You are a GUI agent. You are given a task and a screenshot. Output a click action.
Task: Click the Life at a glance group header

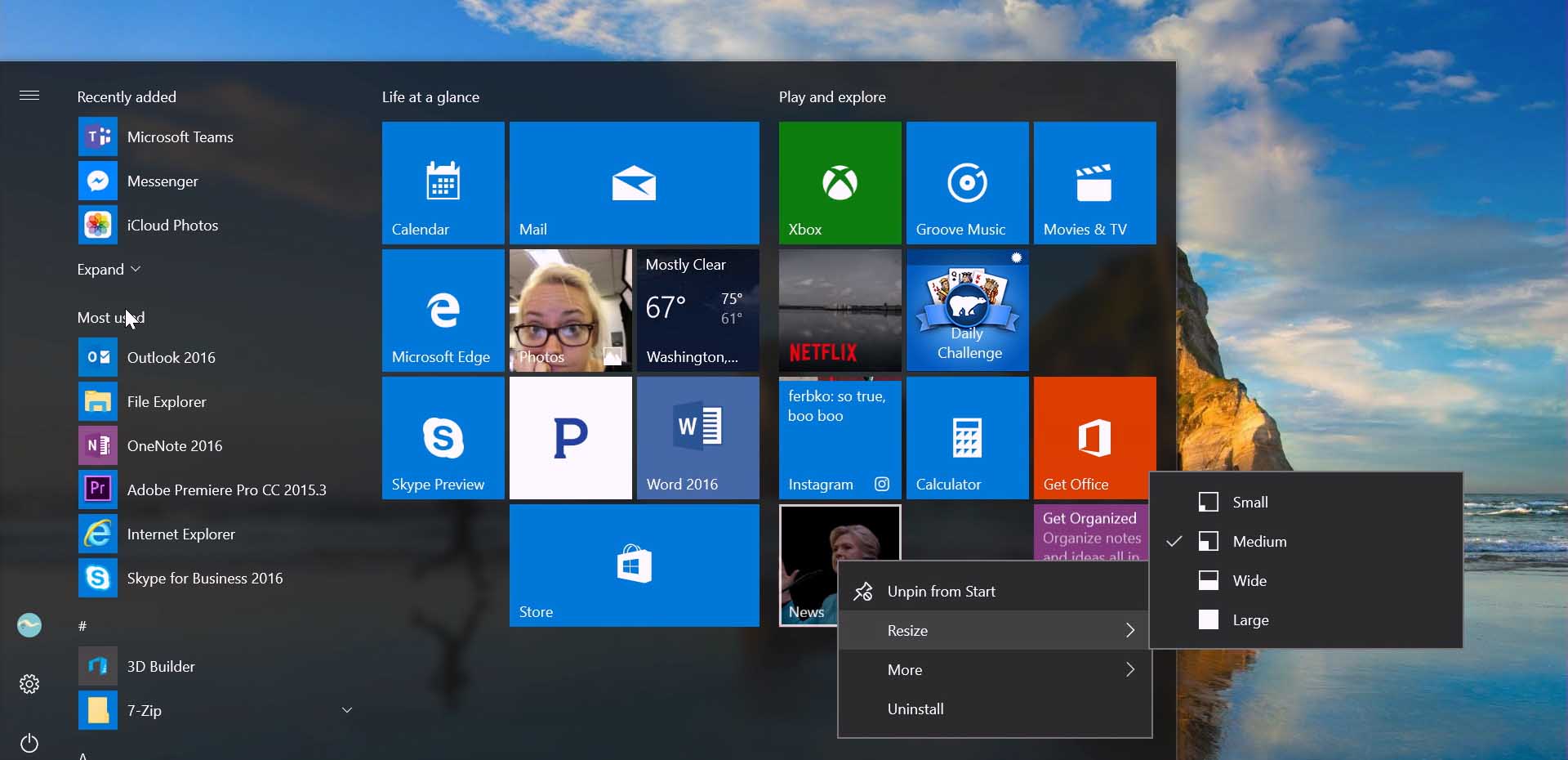[x=430, y=96]
